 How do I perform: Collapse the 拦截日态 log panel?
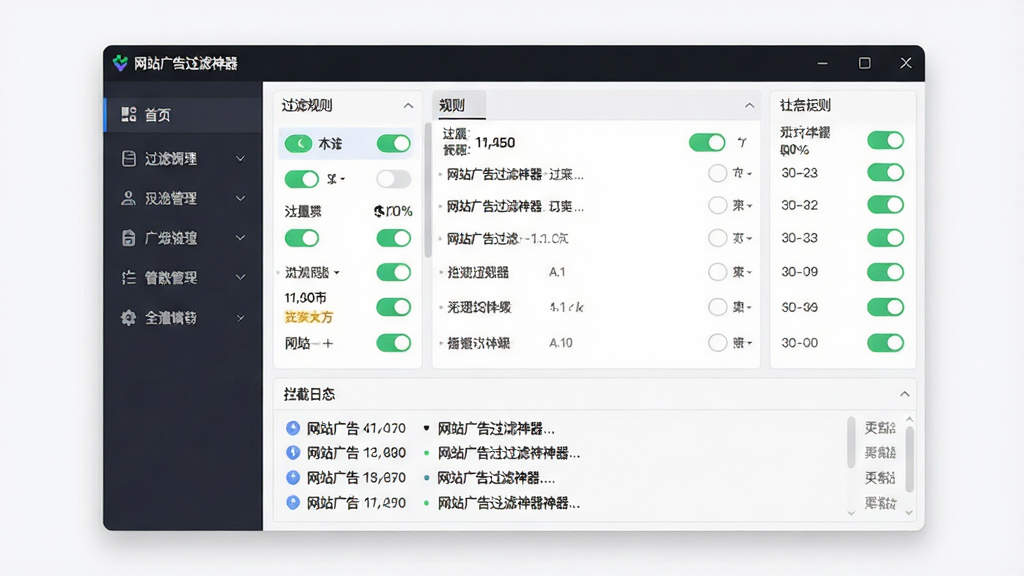tap(904, 394)
